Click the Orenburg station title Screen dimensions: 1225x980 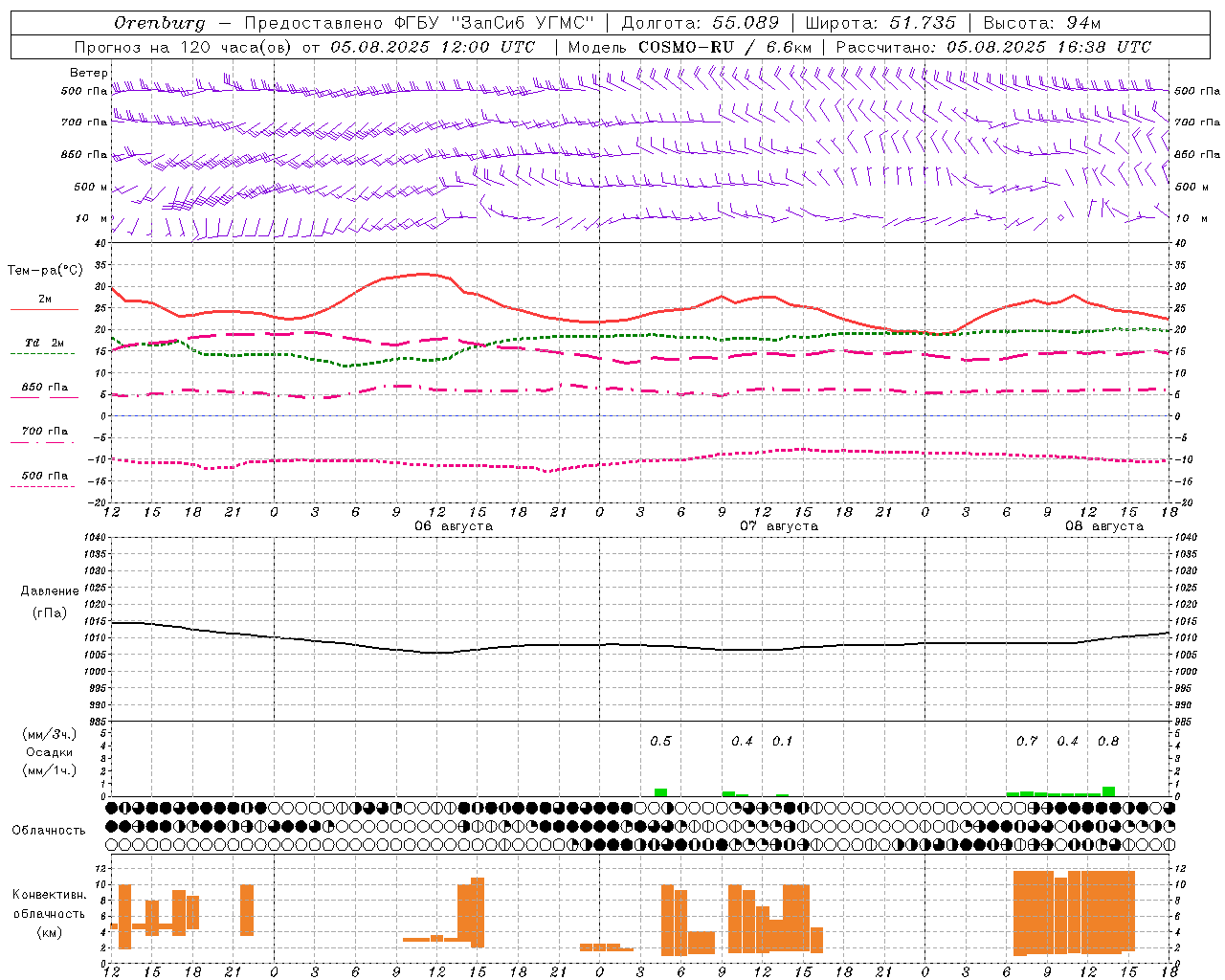(160, 23)
